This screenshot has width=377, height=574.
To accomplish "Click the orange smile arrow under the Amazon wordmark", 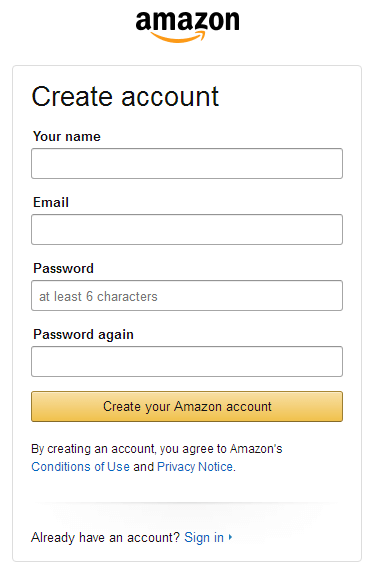I will (178, 37).
